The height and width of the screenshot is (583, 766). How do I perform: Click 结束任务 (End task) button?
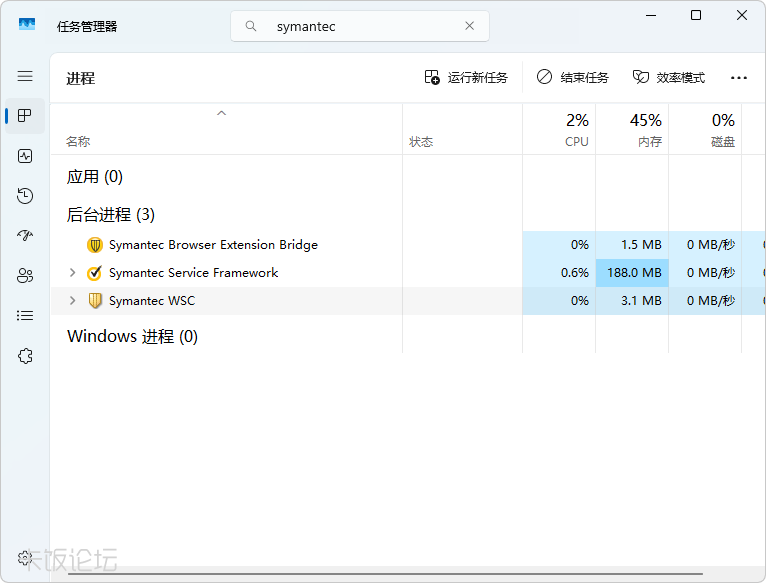click(573, 78)
